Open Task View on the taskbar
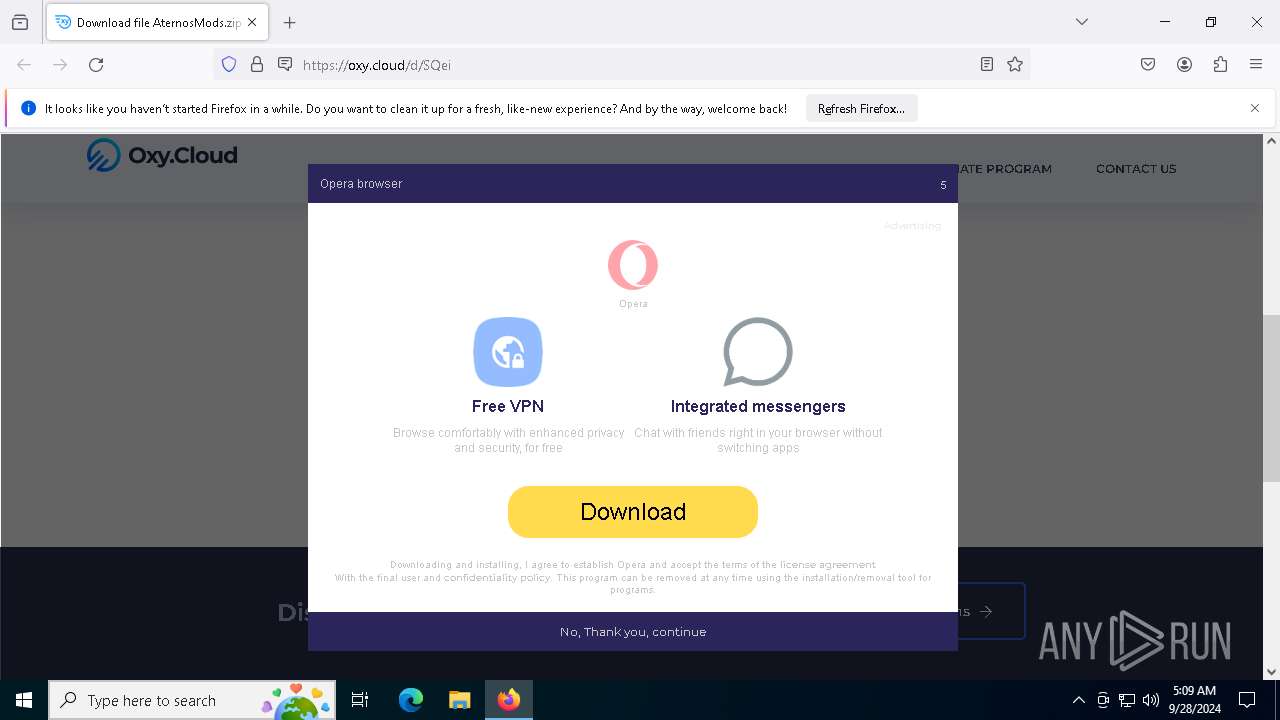The image size is (1280, 720). tap(360, 700)
